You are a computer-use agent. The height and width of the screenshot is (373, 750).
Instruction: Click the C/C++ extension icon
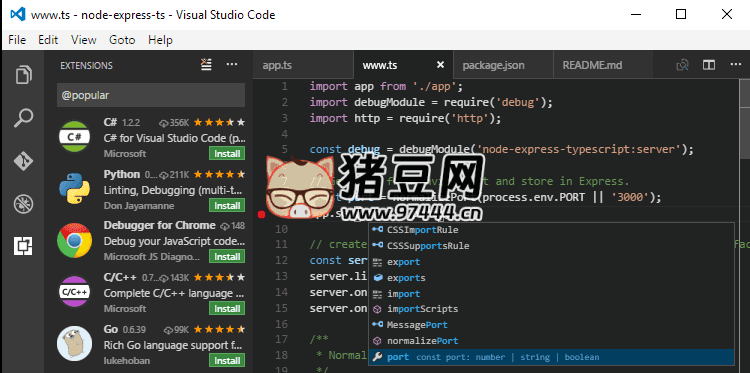74,291
